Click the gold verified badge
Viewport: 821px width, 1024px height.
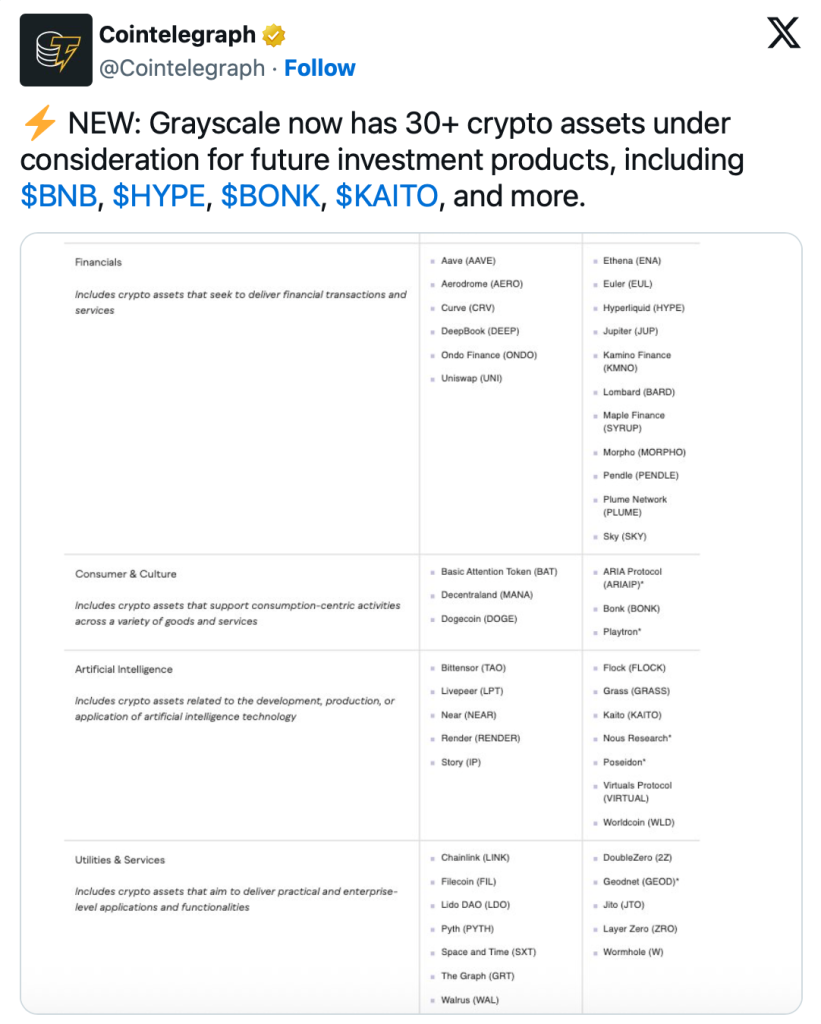pyautogui.click(x=274, y=36)
